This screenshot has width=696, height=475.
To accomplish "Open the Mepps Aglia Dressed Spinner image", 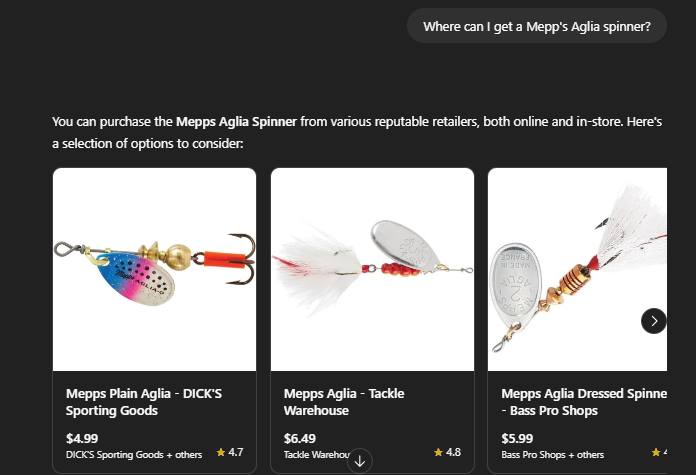I will (x=577, y=270).
